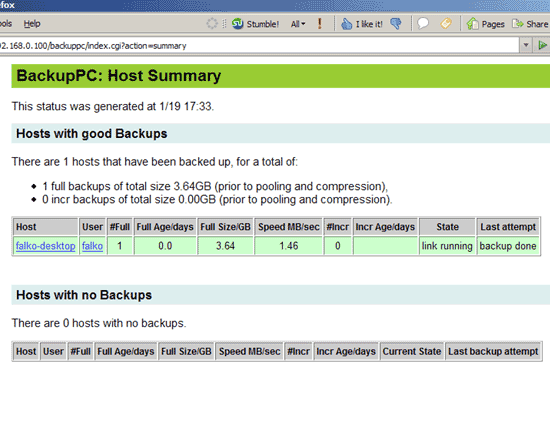The image size is (550, 429).
Task: Click the toolbar grip handle icon
Action: point(224,24)
